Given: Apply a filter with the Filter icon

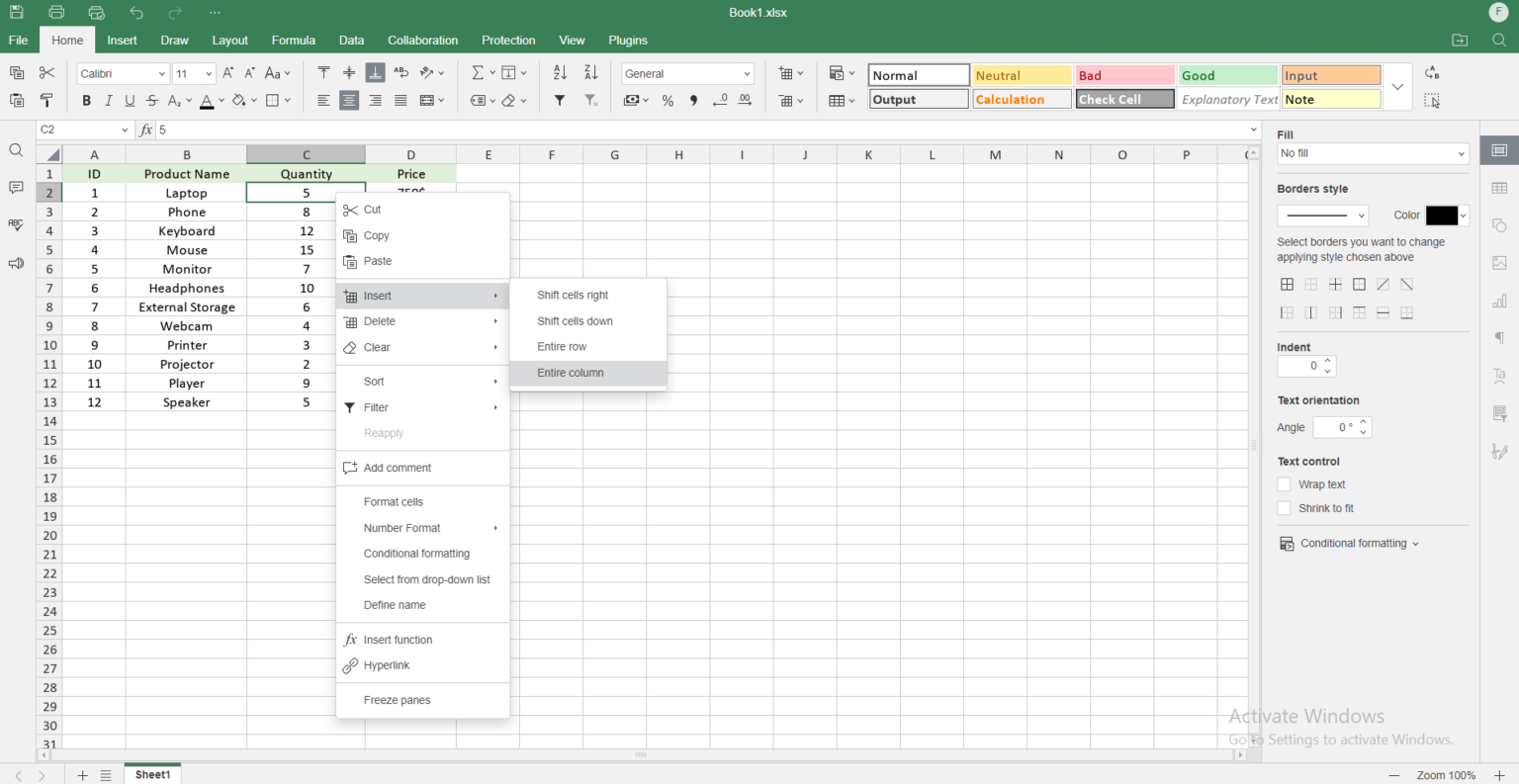Looking at the screenshot, I should (559, 100).
